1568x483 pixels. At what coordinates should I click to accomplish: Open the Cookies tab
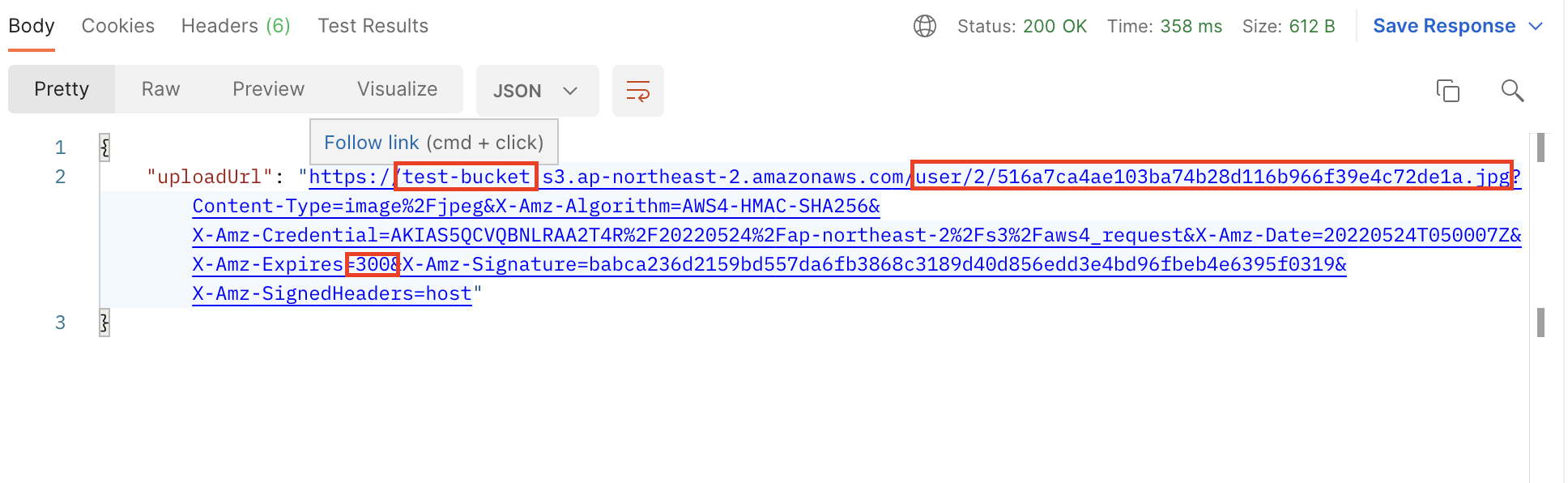118,26
